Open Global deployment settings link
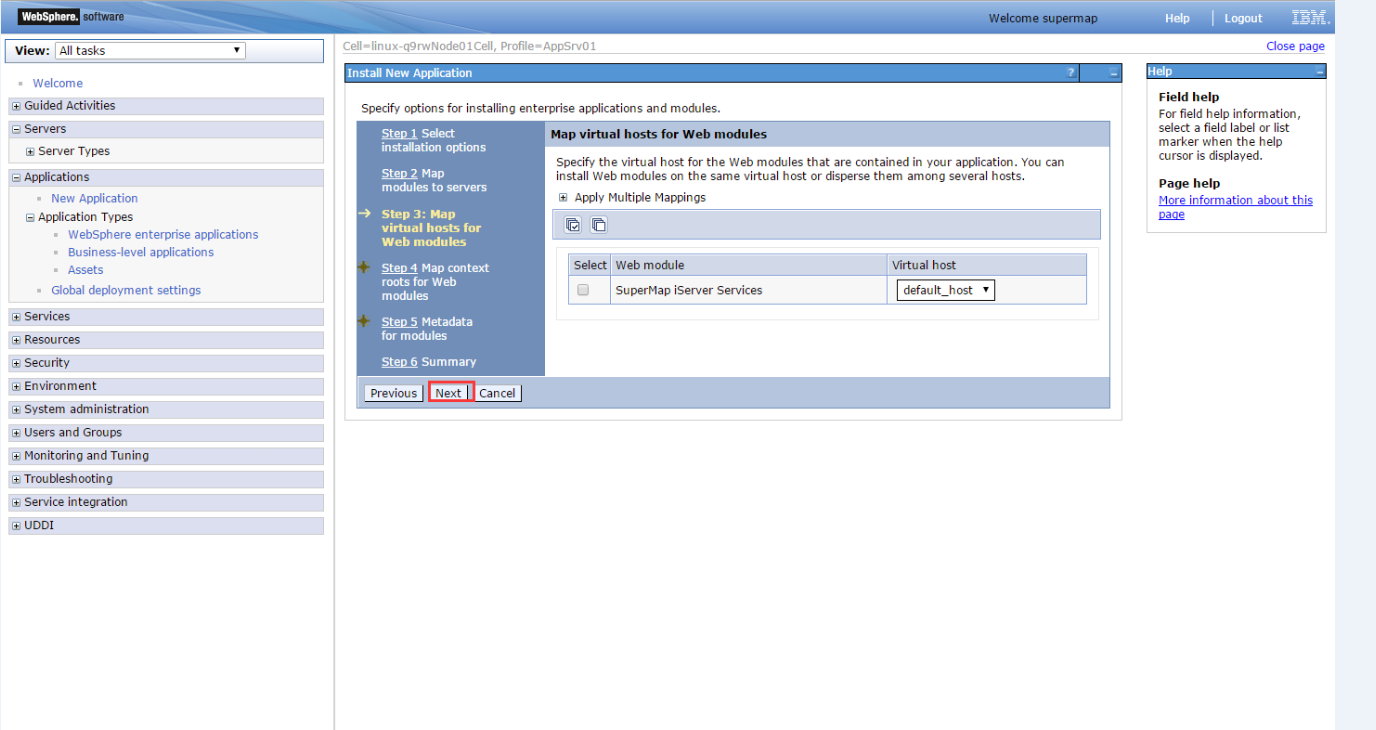Viewport: 1376px width, 730px height. pyautogui.click(x=126, y=290)
